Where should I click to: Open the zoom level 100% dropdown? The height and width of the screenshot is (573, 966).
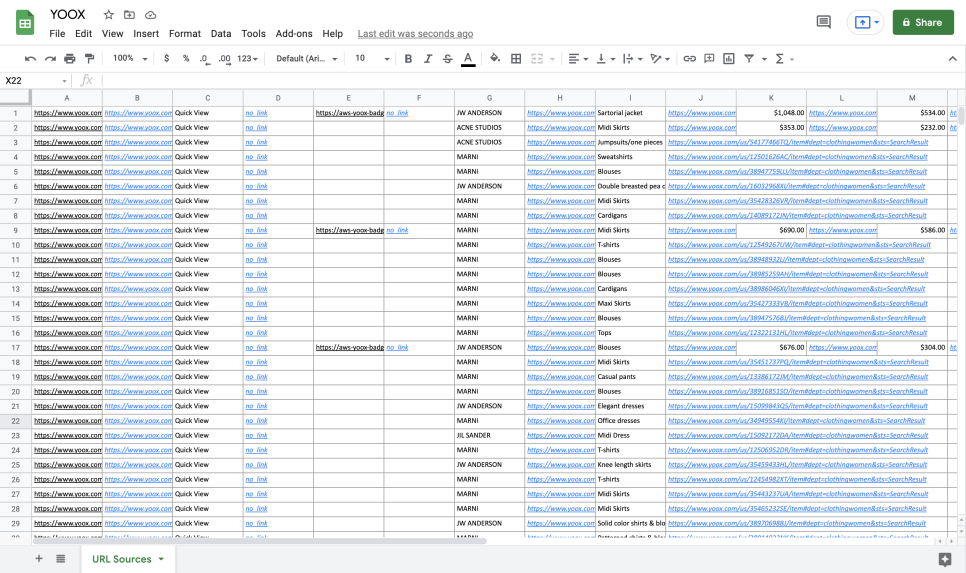tap(129, 59)
